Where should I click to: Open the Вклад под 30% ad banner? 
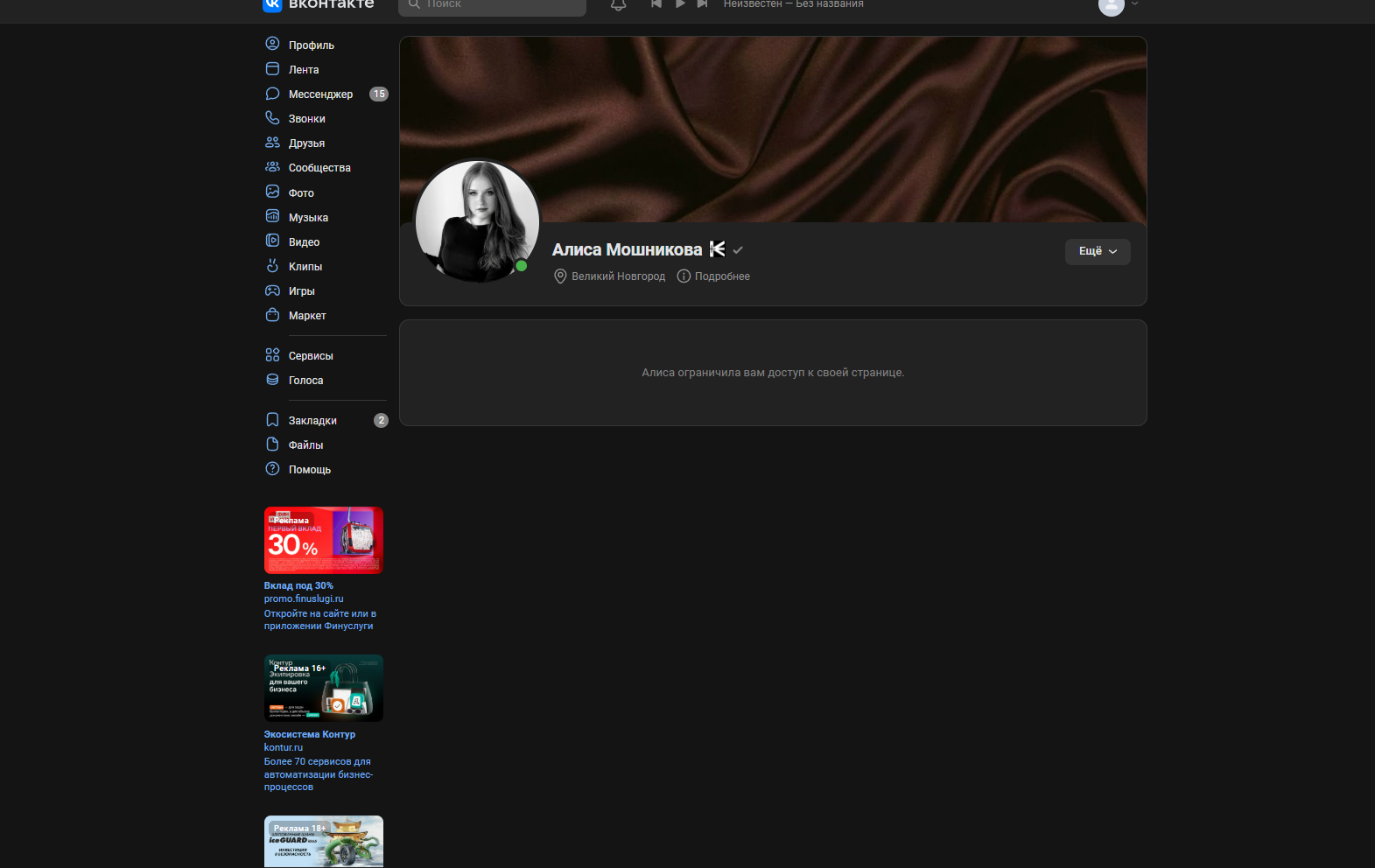323,540
